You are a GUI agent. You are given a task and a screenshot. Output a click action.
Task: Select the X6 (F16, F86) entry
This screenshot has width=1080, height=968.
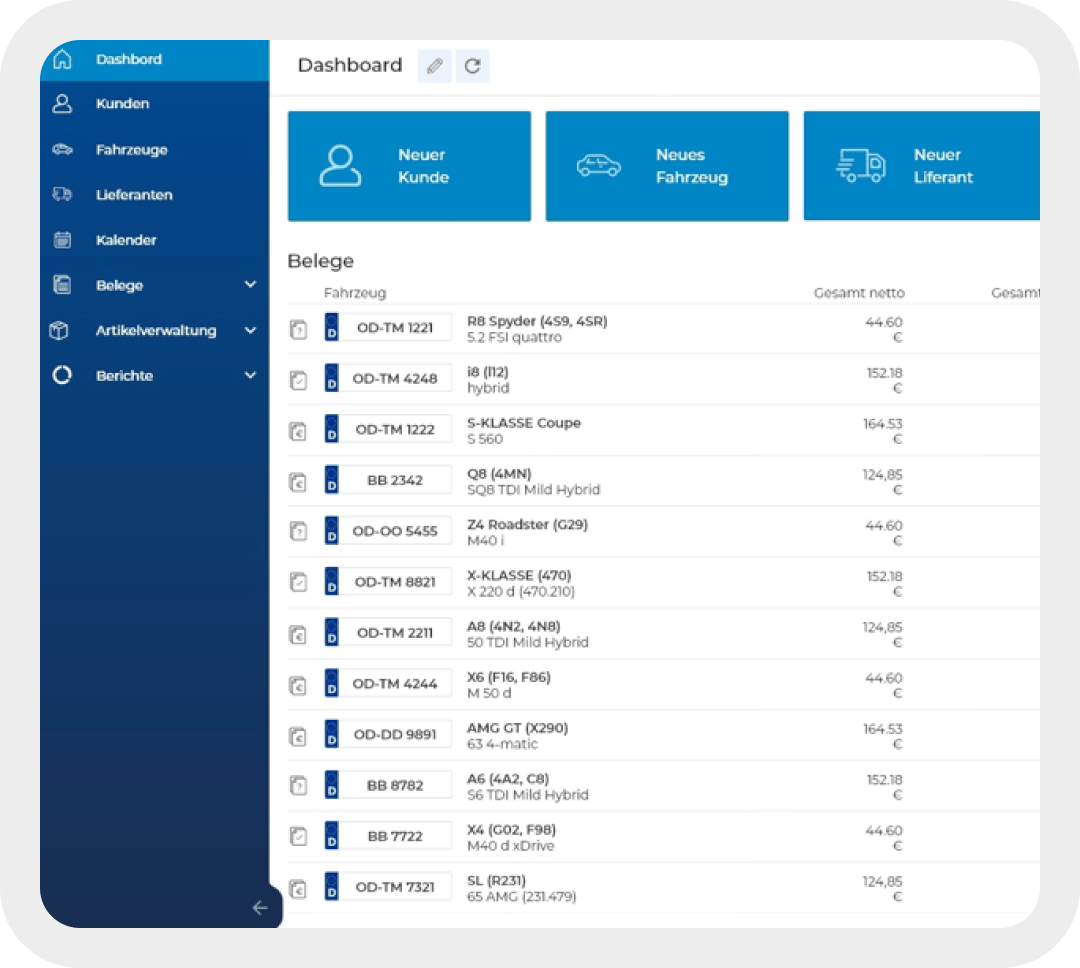pyautogui.click(x=508, y=685)
